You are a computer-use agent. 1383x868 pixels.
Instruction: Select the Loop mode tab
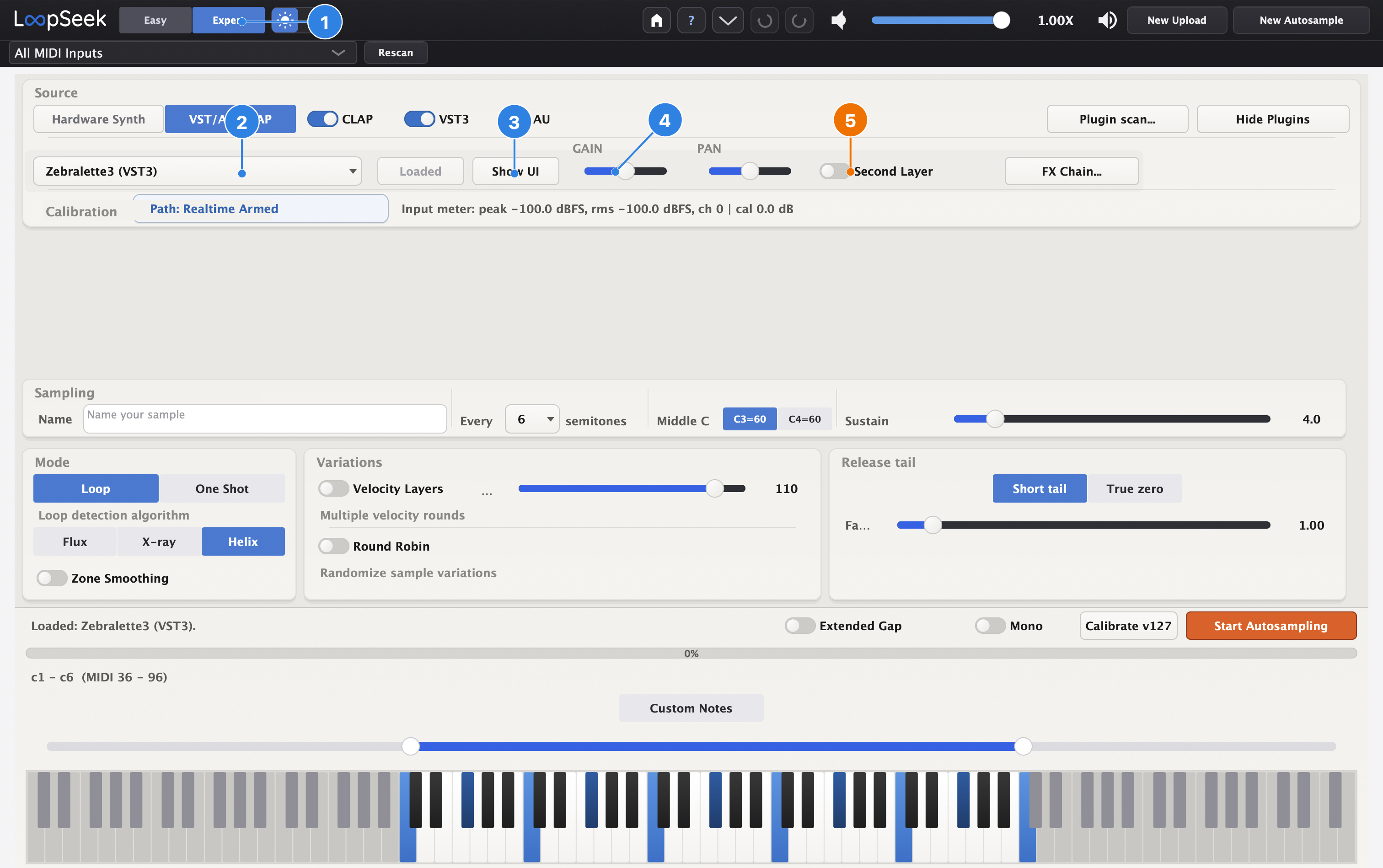(x=96, y=488)
